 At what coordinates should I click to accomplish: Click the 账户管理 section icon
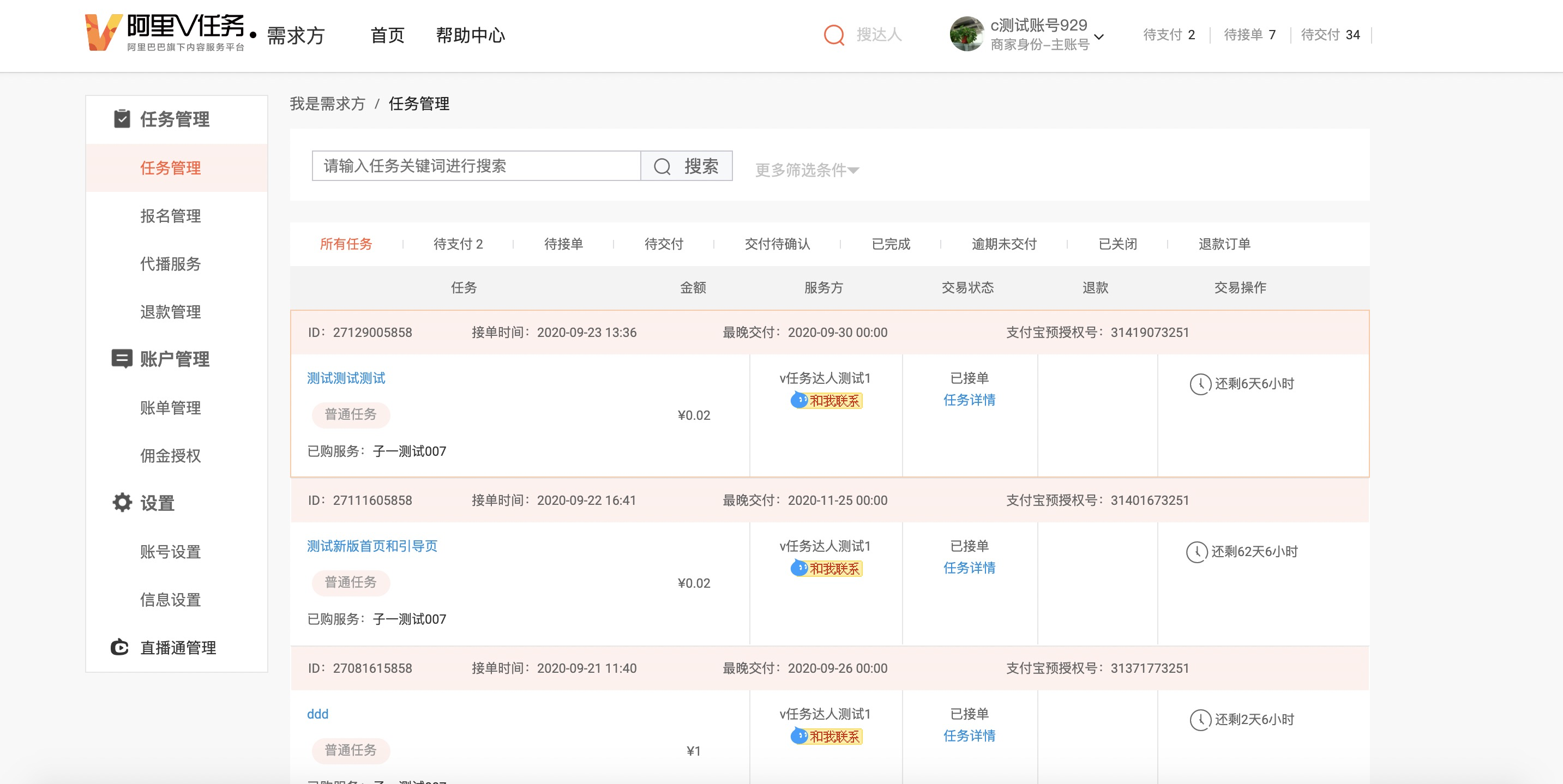click(122, 359)
